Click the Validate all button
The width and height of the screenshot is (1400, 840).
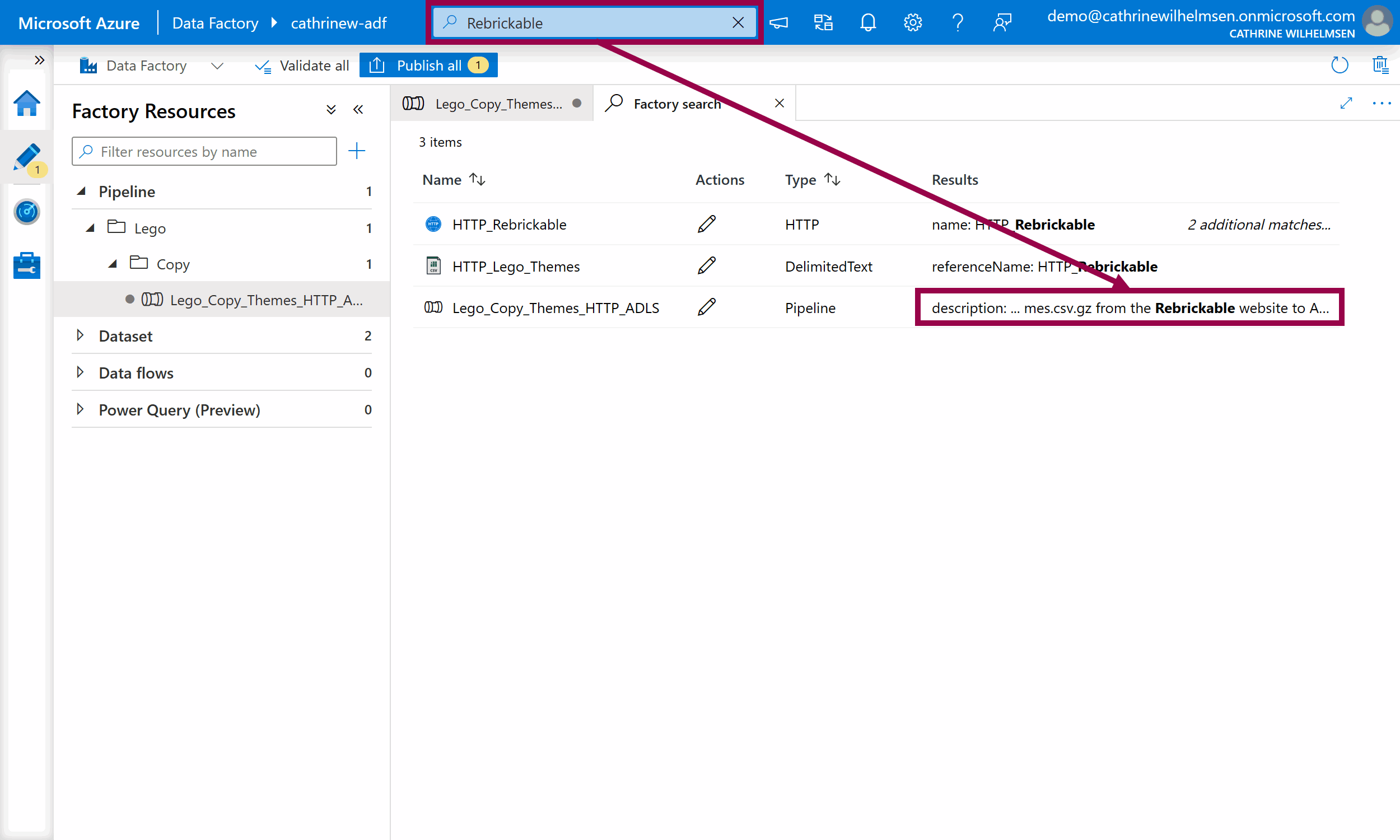[302, 66]
